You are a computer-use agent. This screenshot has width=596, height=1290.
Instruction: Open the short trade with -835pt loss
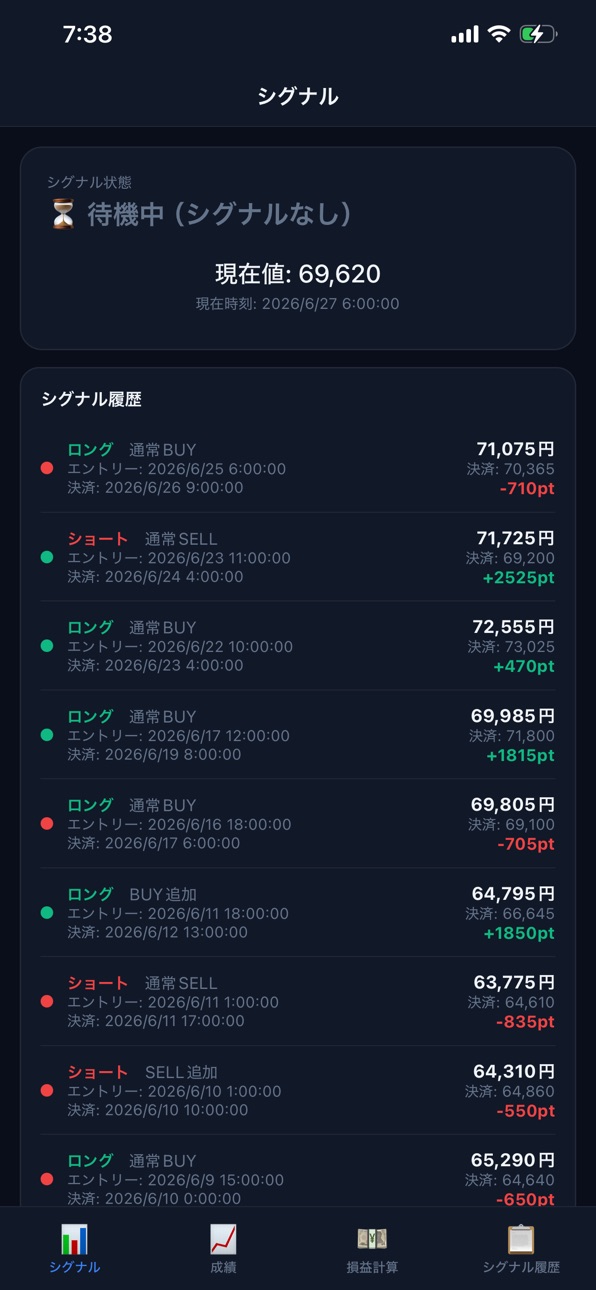[298, 1002]
